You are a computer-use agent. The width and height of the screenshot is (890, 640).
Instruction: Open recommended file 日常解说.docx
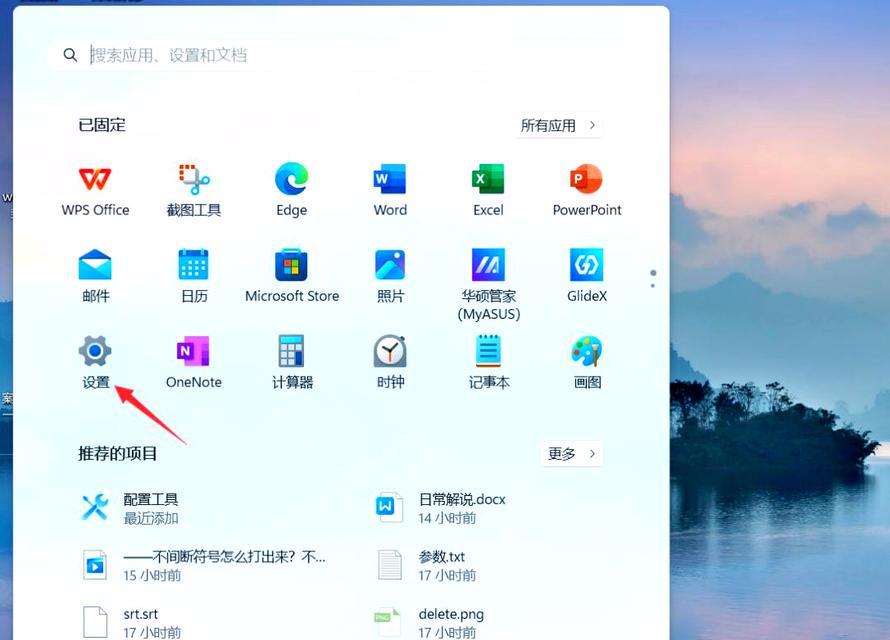[440, 508]
